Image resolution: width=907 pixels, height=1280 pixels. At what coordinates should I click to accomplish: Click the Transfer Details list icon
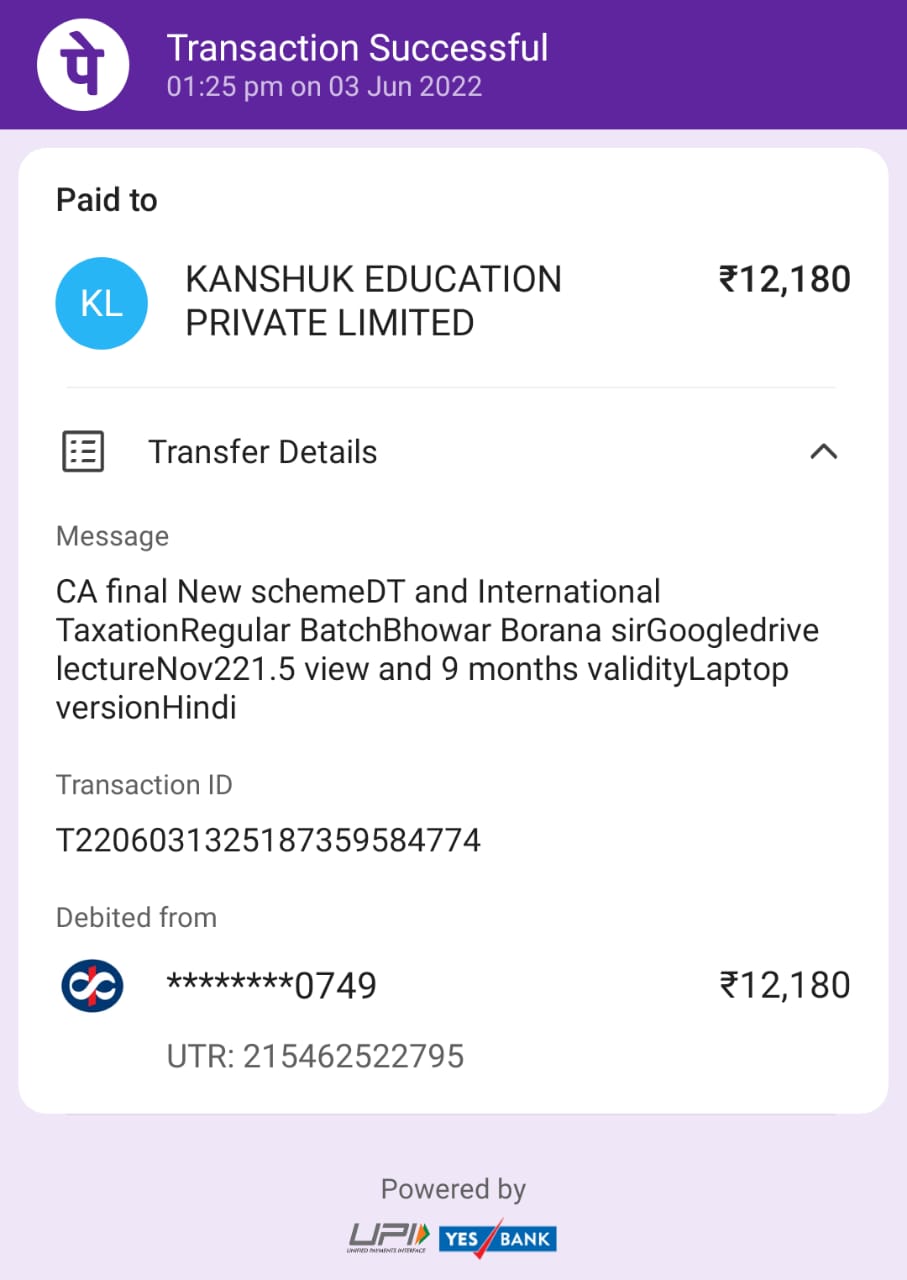pos(83,452)
